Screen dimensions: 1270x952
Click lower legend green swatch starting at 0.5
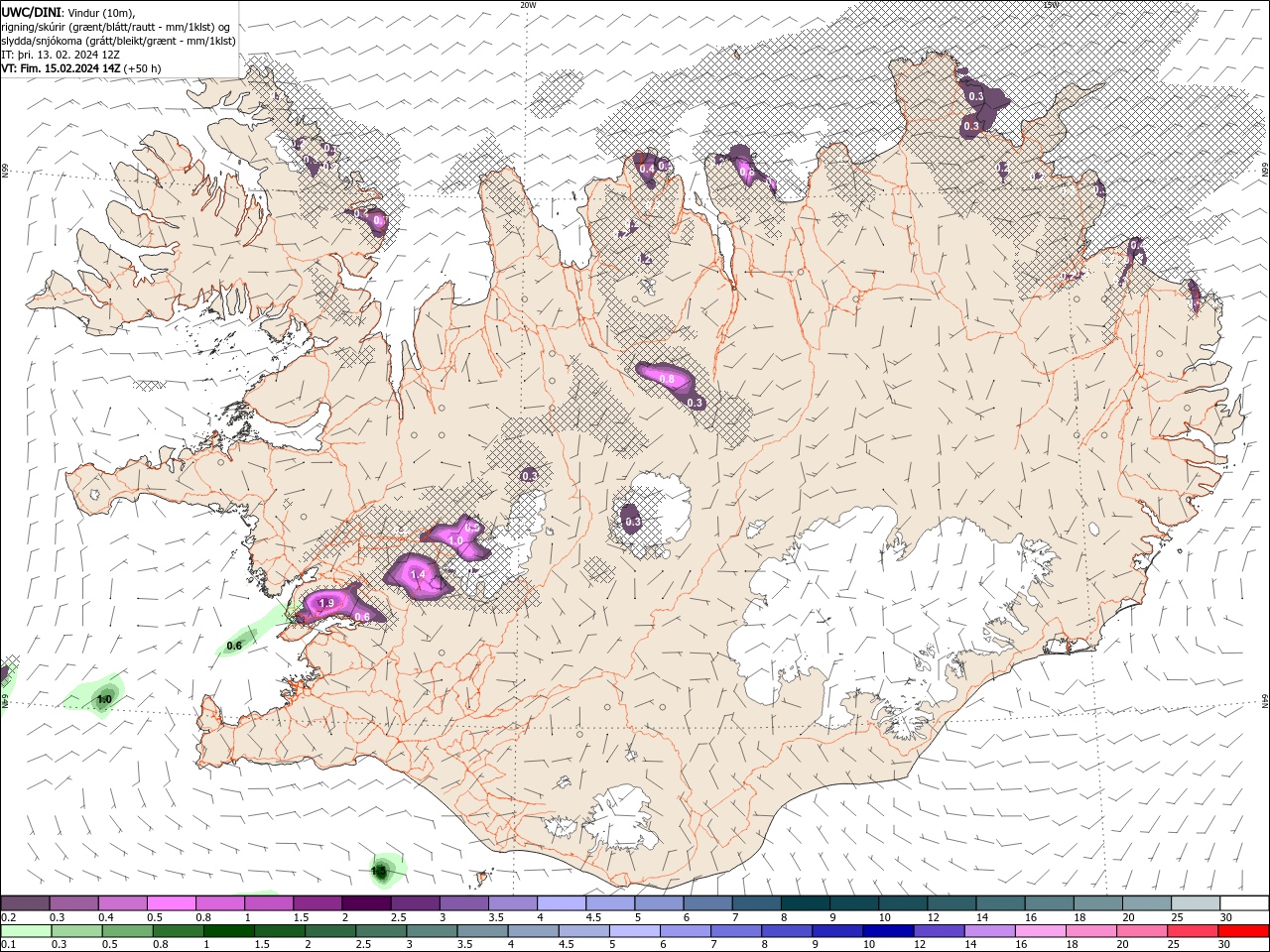pos(127,931)
